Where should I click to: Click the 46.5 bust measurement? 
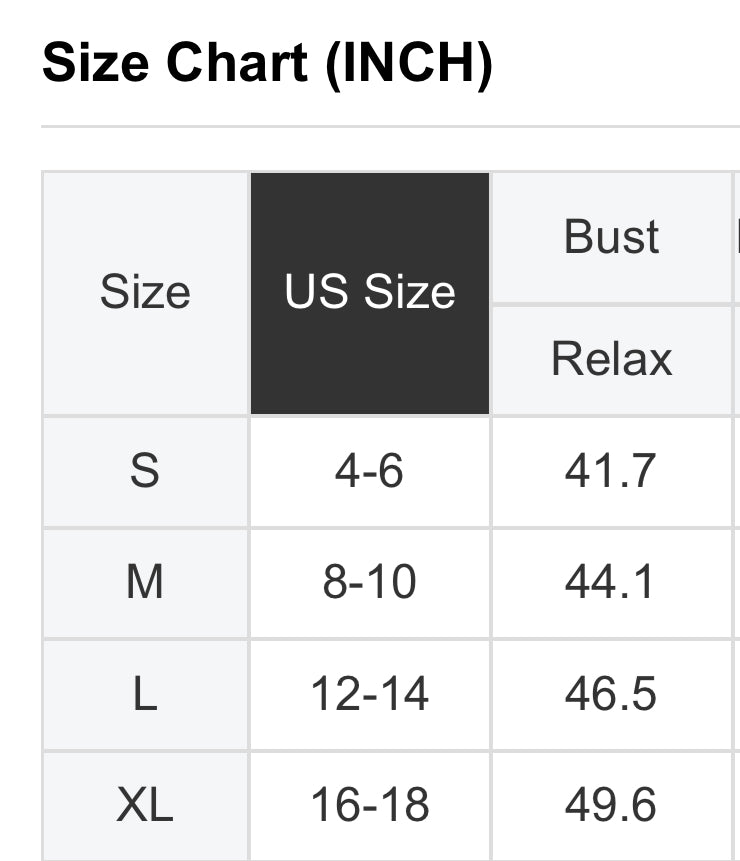(x=611, y=694)
